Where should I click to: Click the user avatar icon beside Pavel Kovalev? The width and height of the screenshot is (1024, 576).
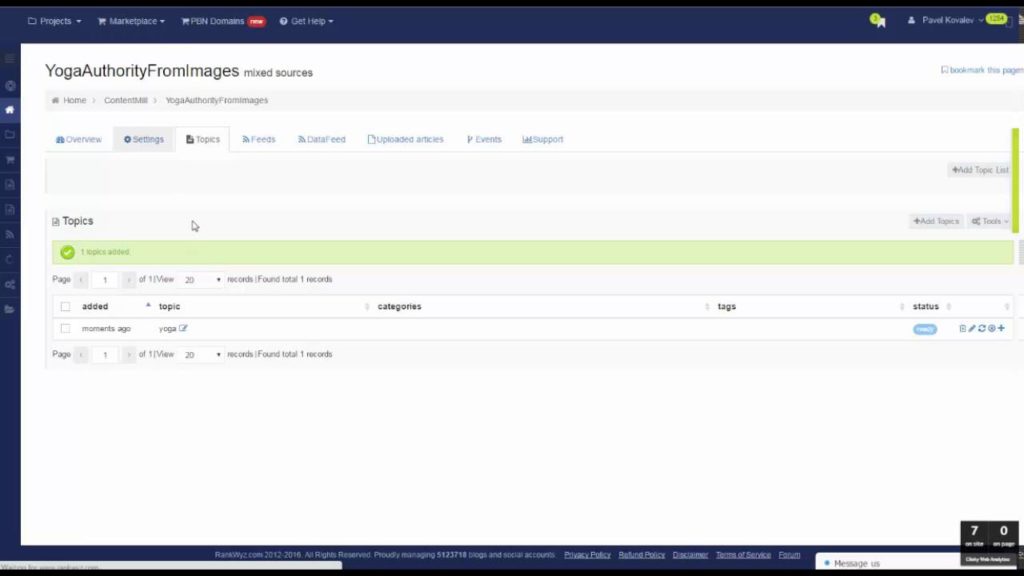coord(911,20)
